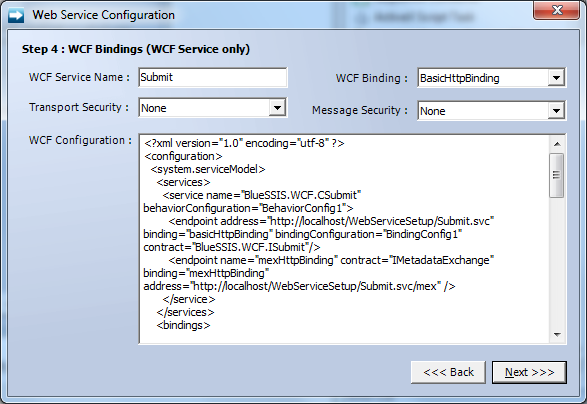Screen dimensions: 587x404
Task: Click the blue arrow title bar icon
Action: pos(16,16)
